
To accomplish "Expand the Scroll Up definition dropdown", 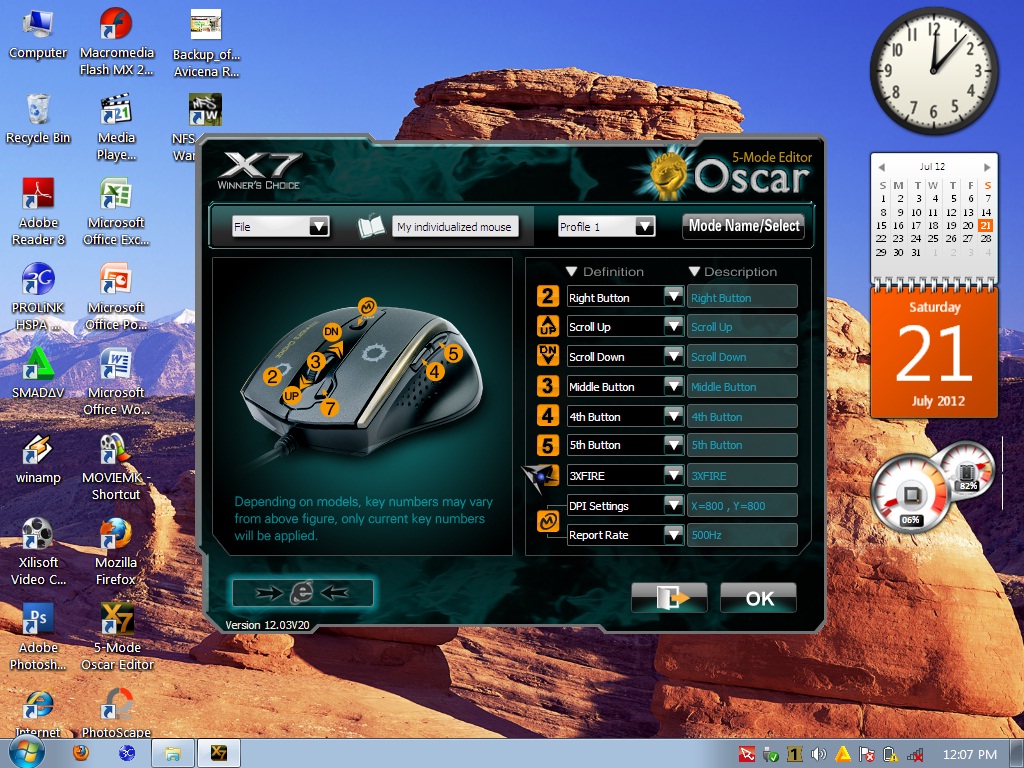I will 674,326.
